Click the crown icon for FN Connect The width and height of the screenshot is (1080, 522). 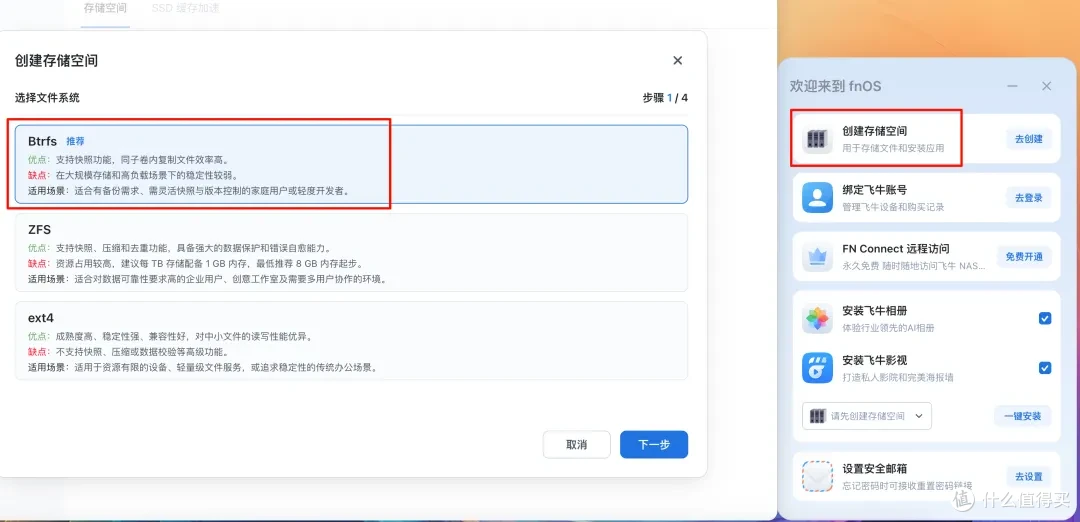[818, 257]
